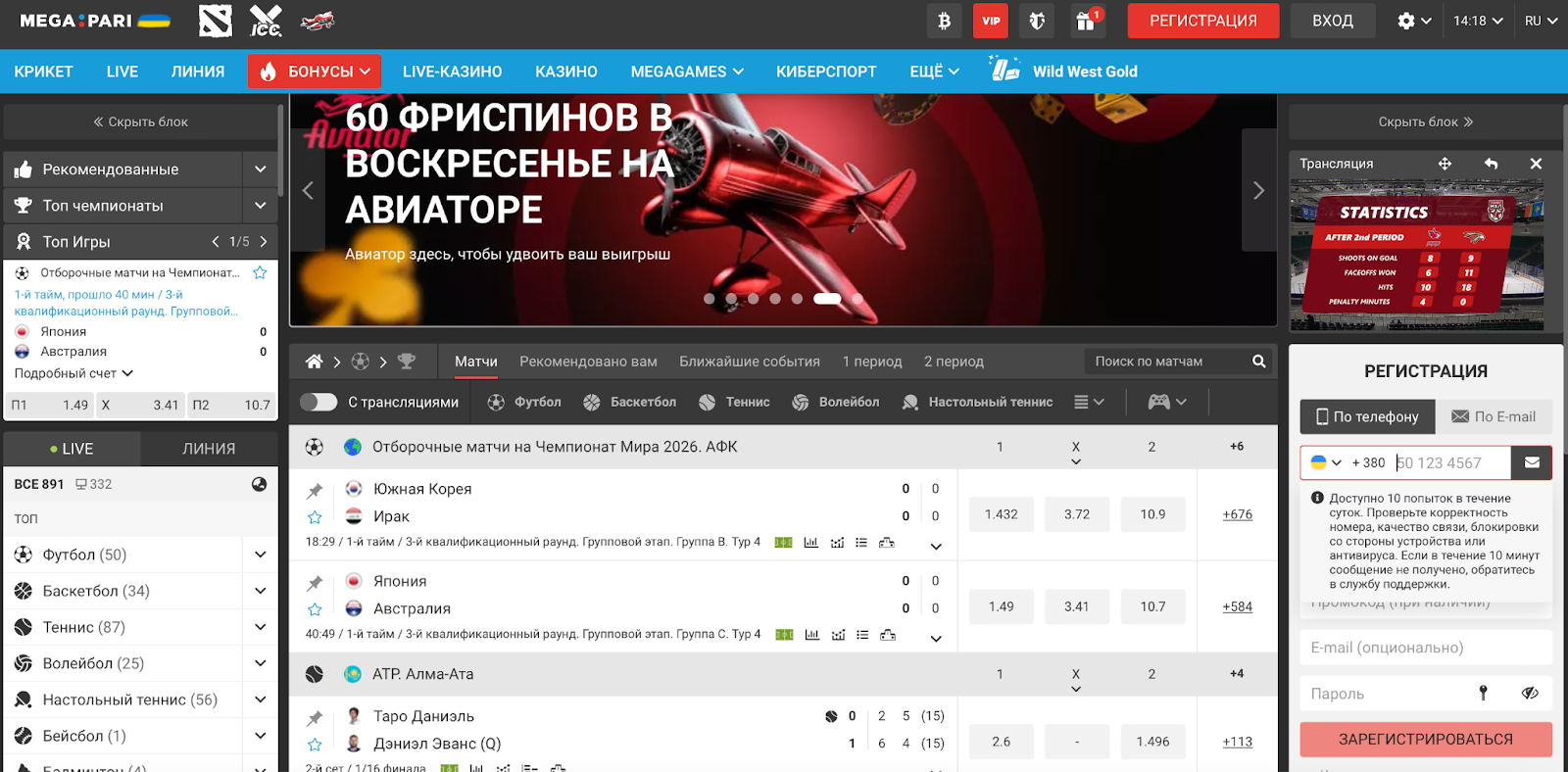Pin the Южная Корея vs Ирак match

(x=315, y=491)
